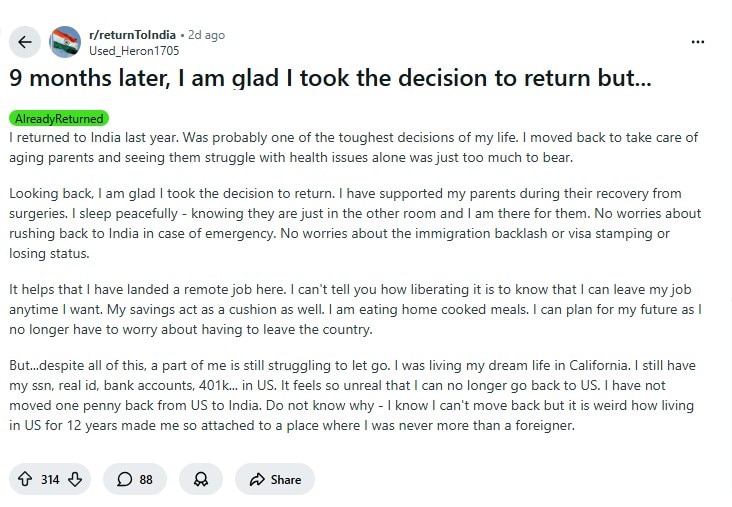Open the comments speech bubble icon
Viewport: 732px width, 507px height.
[x=124, y=479]
